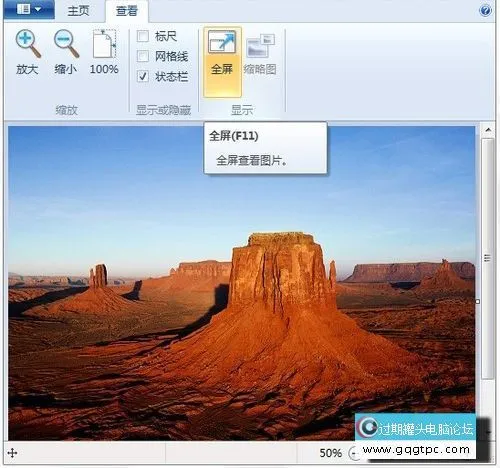
Task: Uncheck the 状态栏 status bar checkbox
Action: (143, 77)
